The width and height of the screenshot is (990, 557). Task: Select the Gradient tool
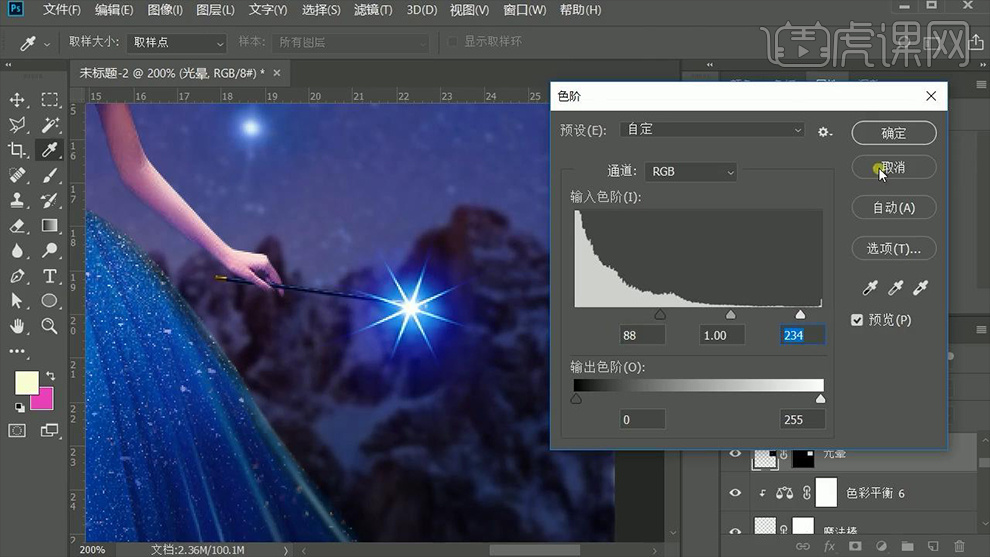[x=49, y=225]
